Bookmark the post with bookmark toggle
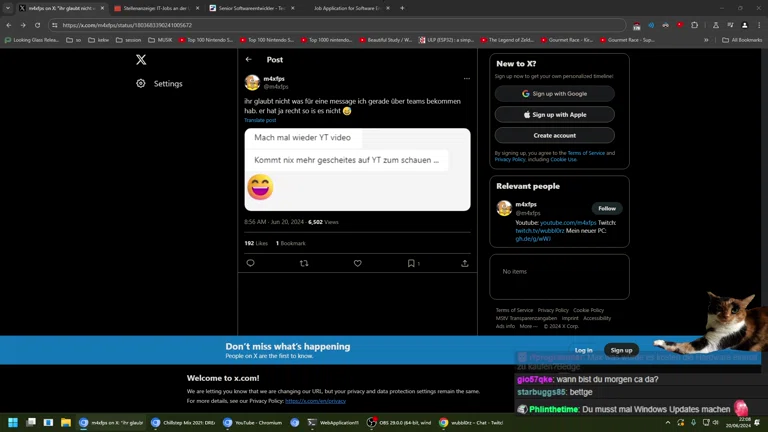This screenshot has height=432, width=768. (x=411, y=264)
